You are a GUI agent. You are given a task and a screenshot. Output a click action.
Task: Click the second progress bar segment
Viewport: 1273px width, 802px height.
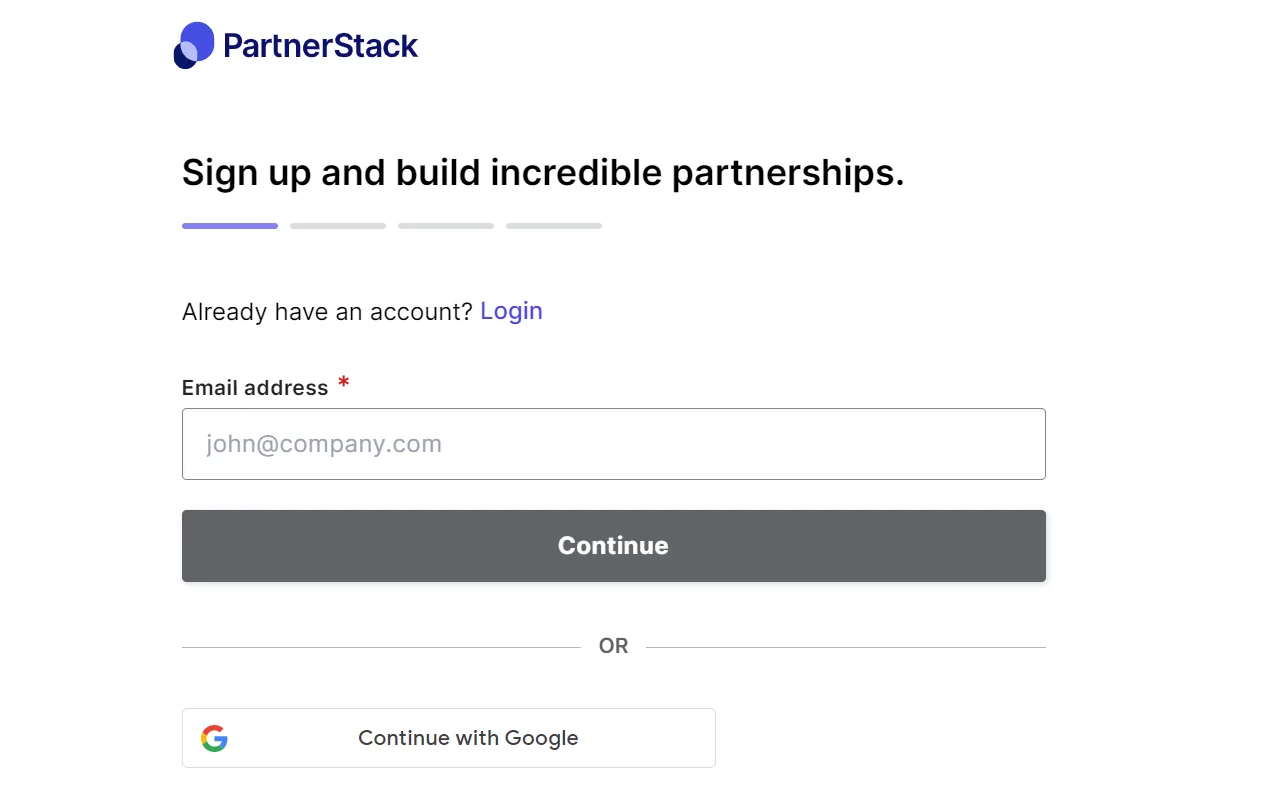coord(337,225)
